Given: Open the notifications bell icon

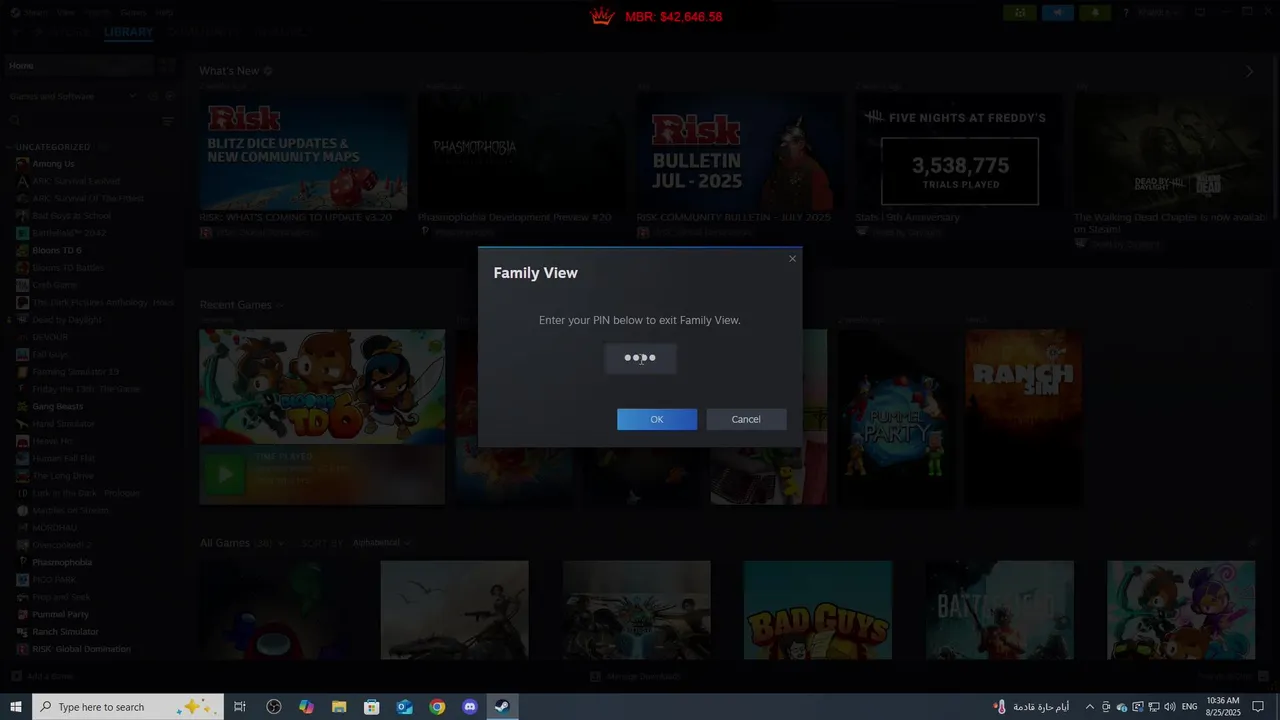Looking at the screenshot, I should click(1095, 12).
